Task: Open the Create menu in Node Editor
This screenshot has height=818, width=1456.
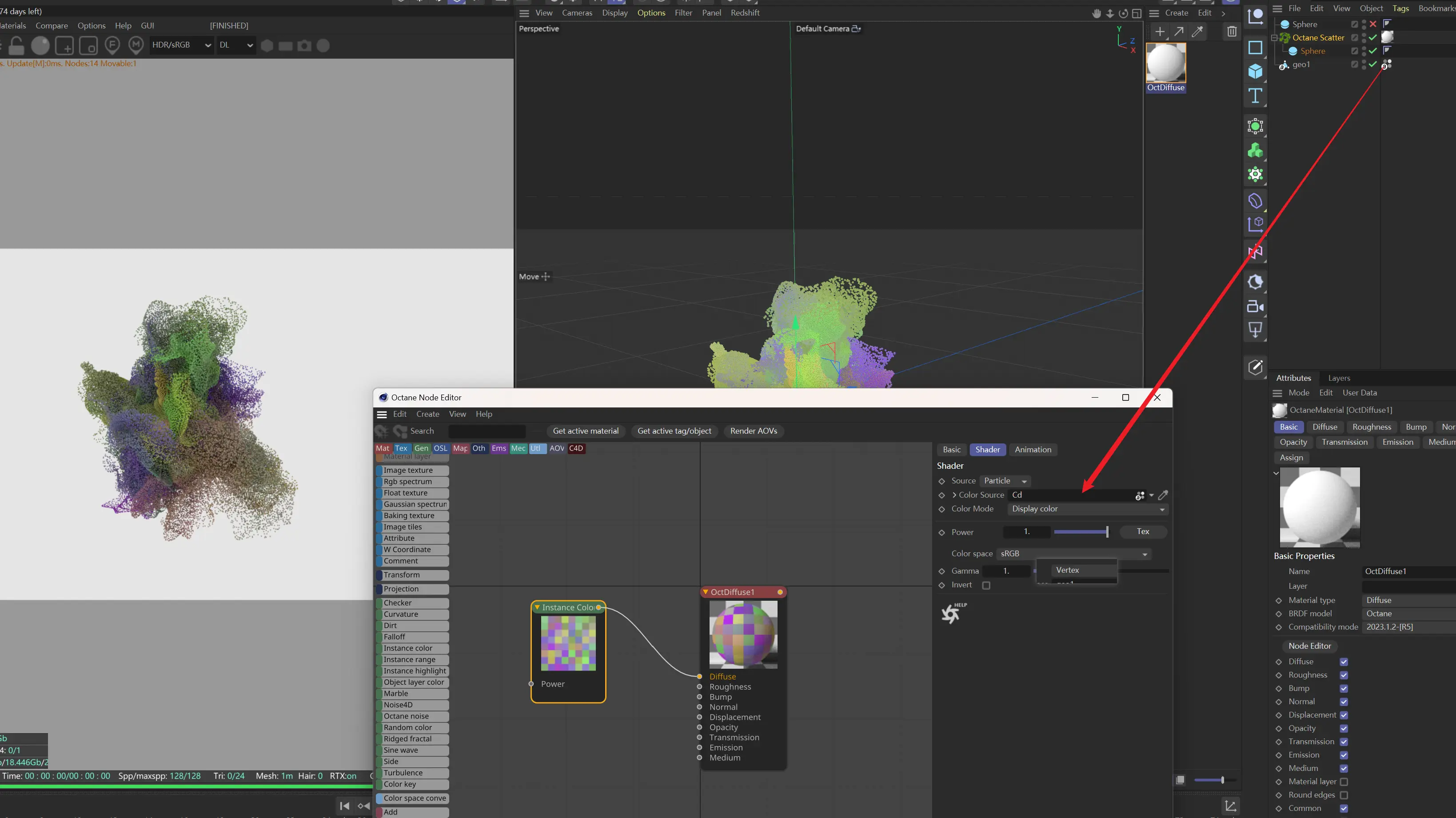Action: click(x=427, y=415)
